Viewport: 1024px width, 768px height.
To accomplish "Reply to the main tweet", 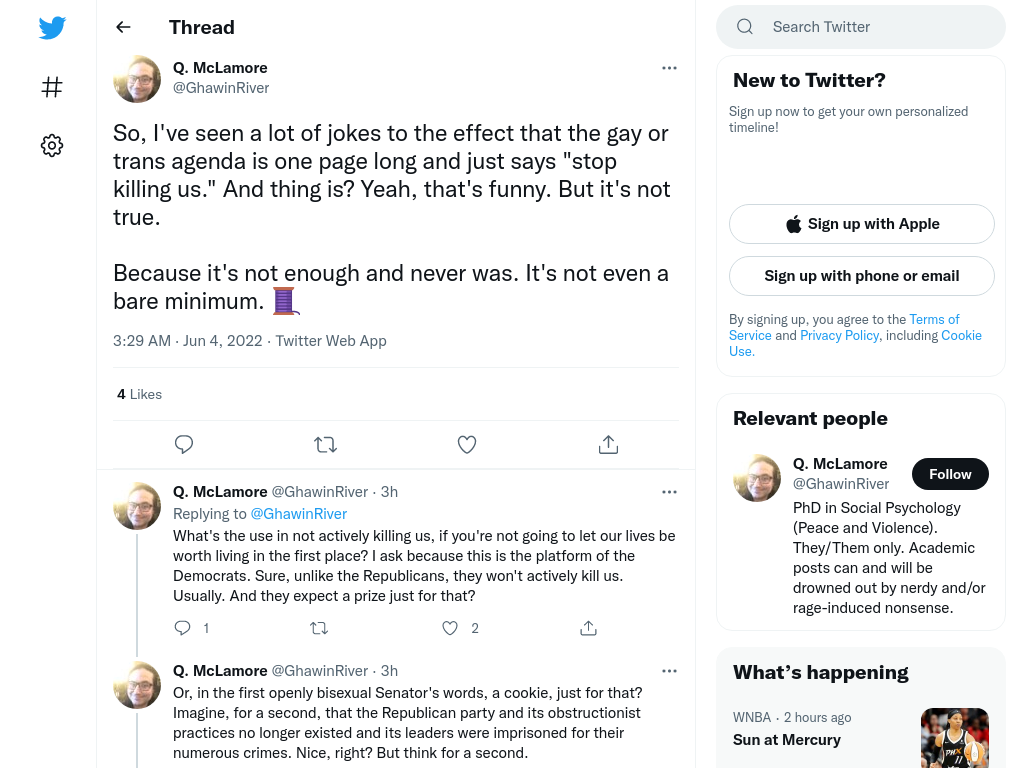I will (x=184, y=444).
